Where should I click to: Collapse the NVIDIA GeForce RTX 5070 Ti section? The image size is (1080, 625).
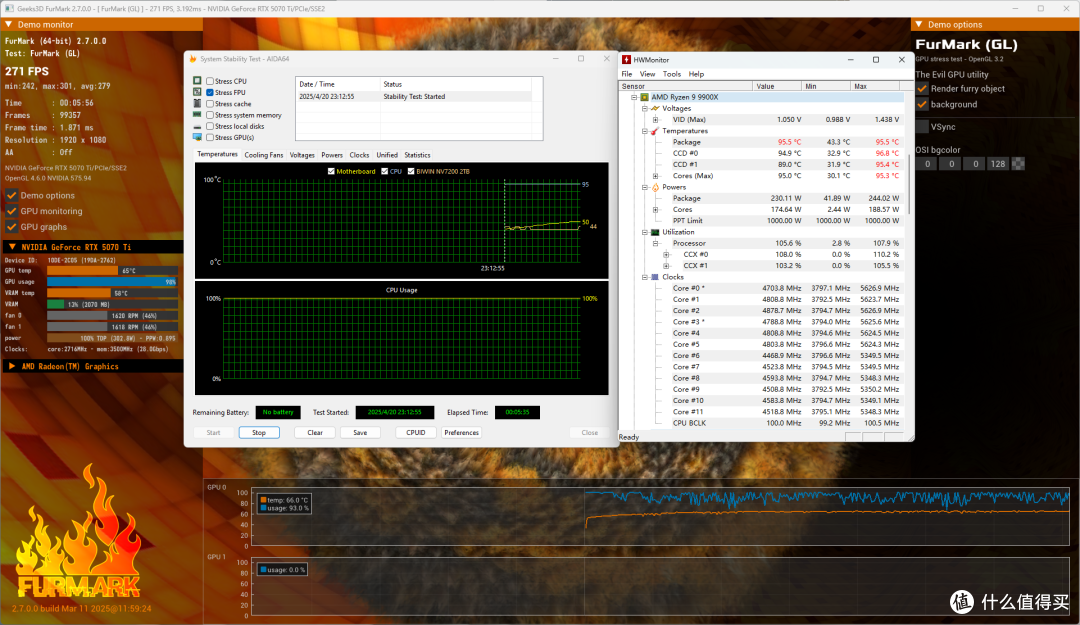[x=12, y=247]
